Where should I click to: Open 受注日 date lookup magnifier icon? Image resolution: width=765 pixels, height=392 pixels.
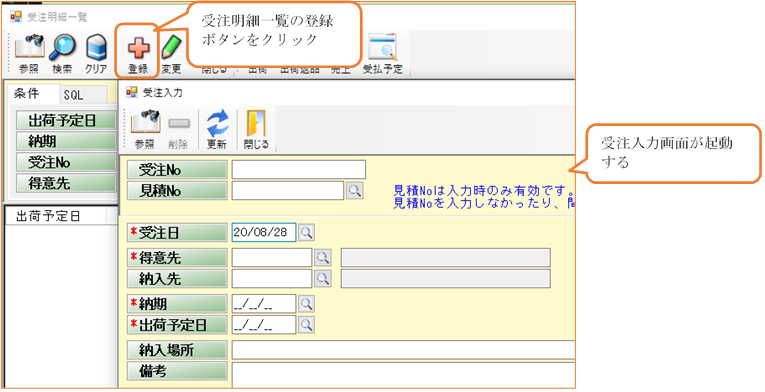(x=306, y=233)
